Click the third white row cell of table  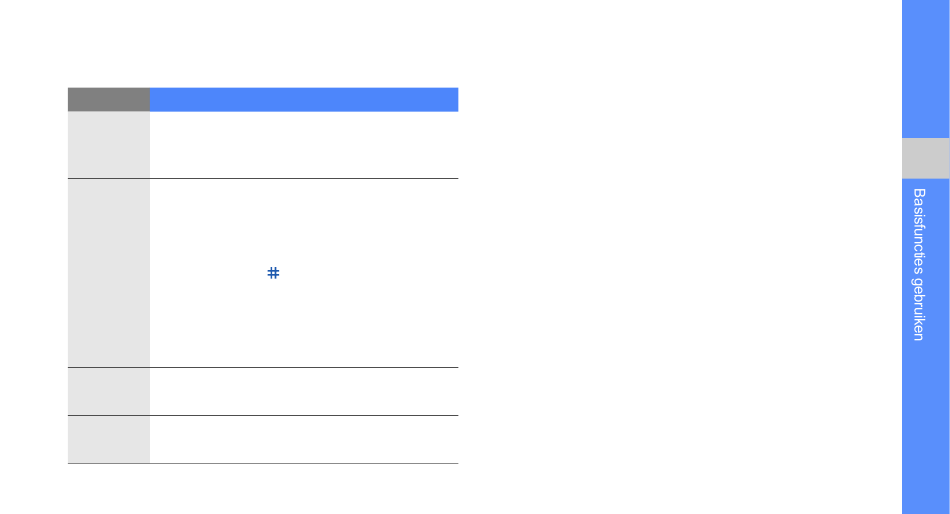(x=304, y=391)
